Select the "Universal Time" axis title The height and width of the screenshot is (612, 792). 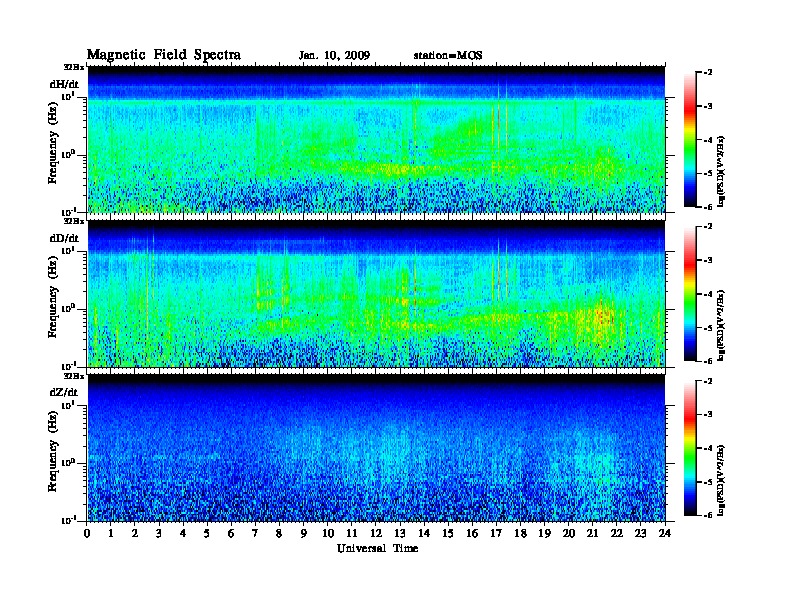point(377,548)
